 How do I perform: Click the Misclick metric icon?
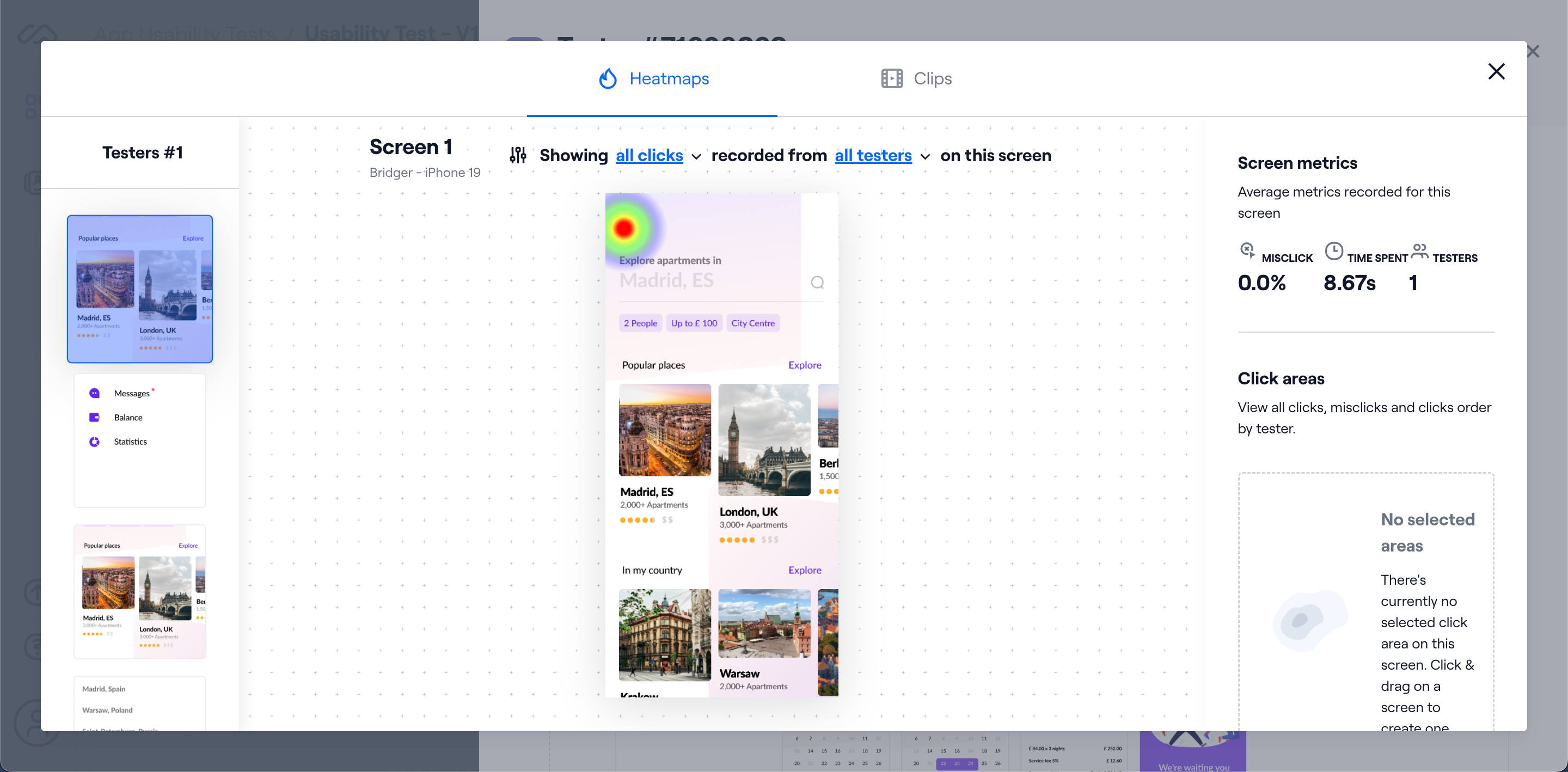coord(1247,250)
